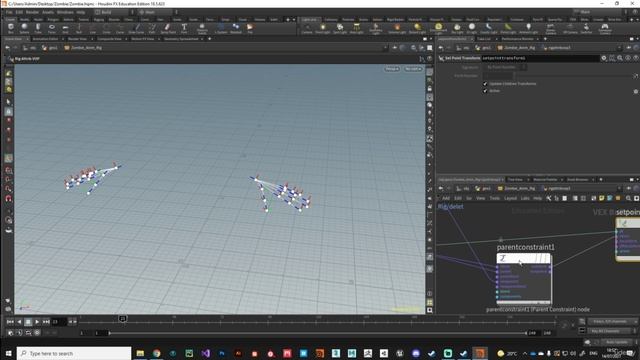The image size is (640, 360).
Task: Open network editor Layout menu
Action: tap(510, 198)
